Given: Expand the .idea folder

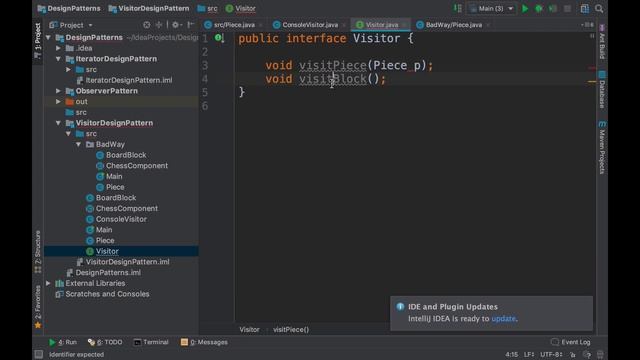Looking at the screenshot, I should 58,48.
